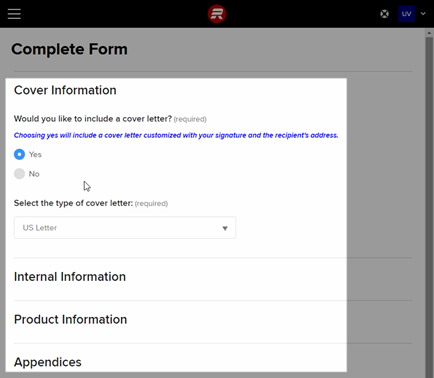This screenshot has width=434, height=378.
Task: Expand the user account chevron
Action: [423, 14]
